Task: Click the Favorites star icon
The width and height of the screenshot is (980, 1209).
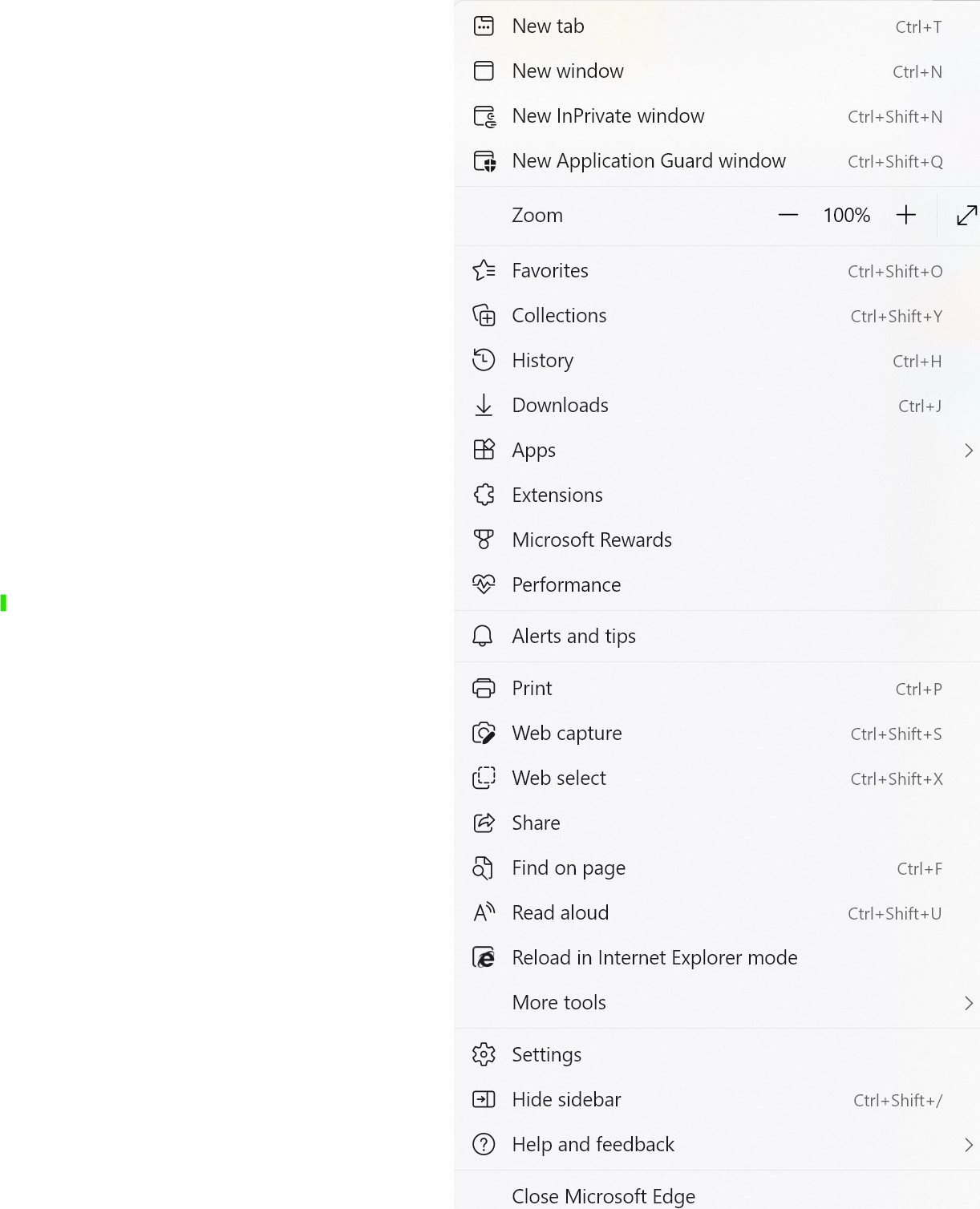Action: pyautogui.click(x=484, y=271)
